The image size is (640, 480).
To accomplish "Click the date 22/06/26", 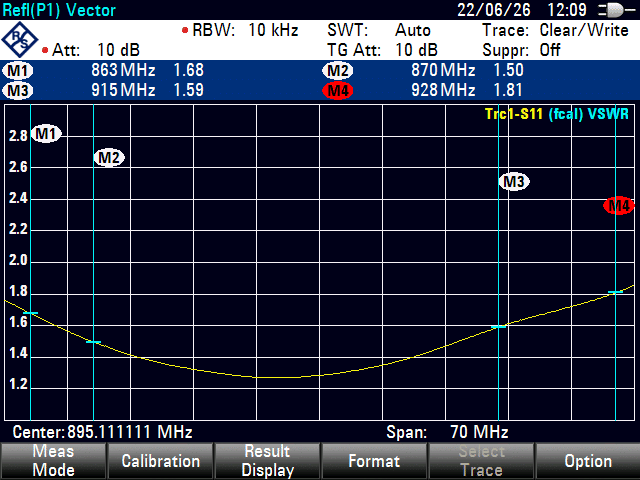I will (x=494, y=10).
